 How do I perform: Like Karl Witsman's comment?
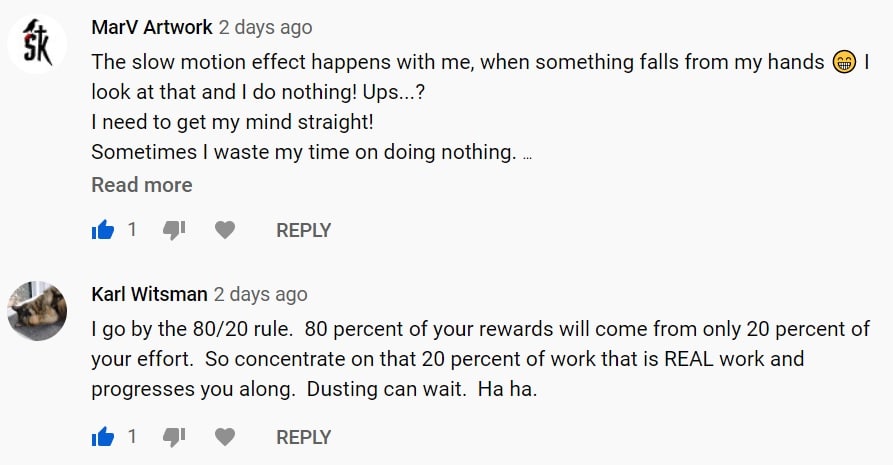(x=103, y=437)
